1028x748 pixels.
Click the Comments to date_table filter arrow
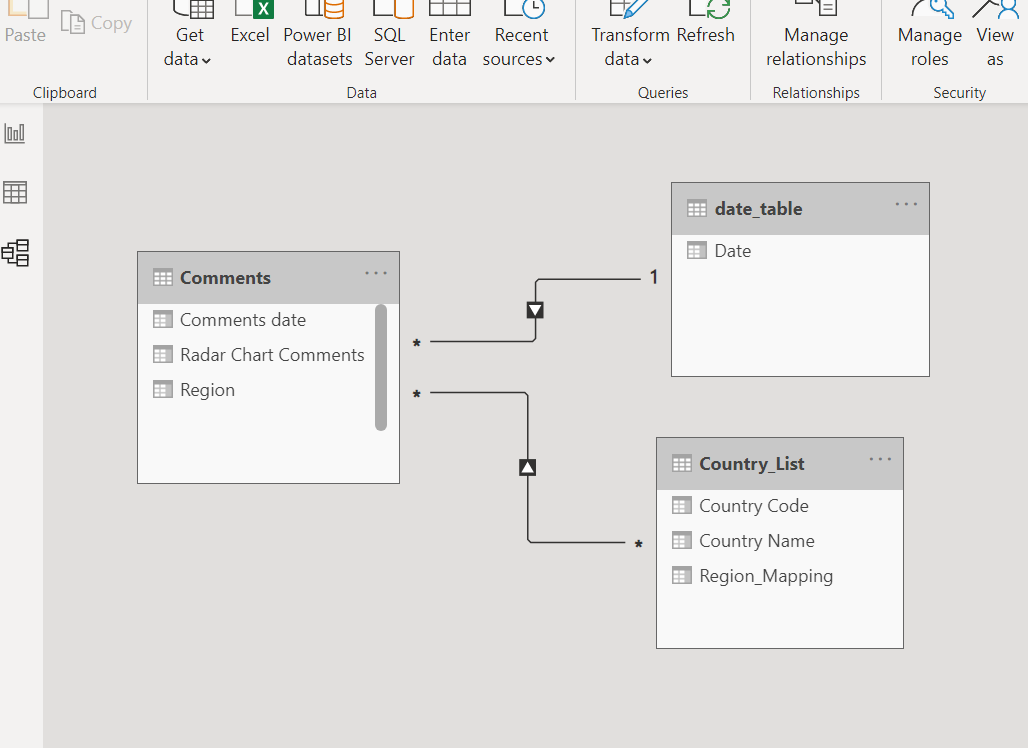click(x=535, y=310)
